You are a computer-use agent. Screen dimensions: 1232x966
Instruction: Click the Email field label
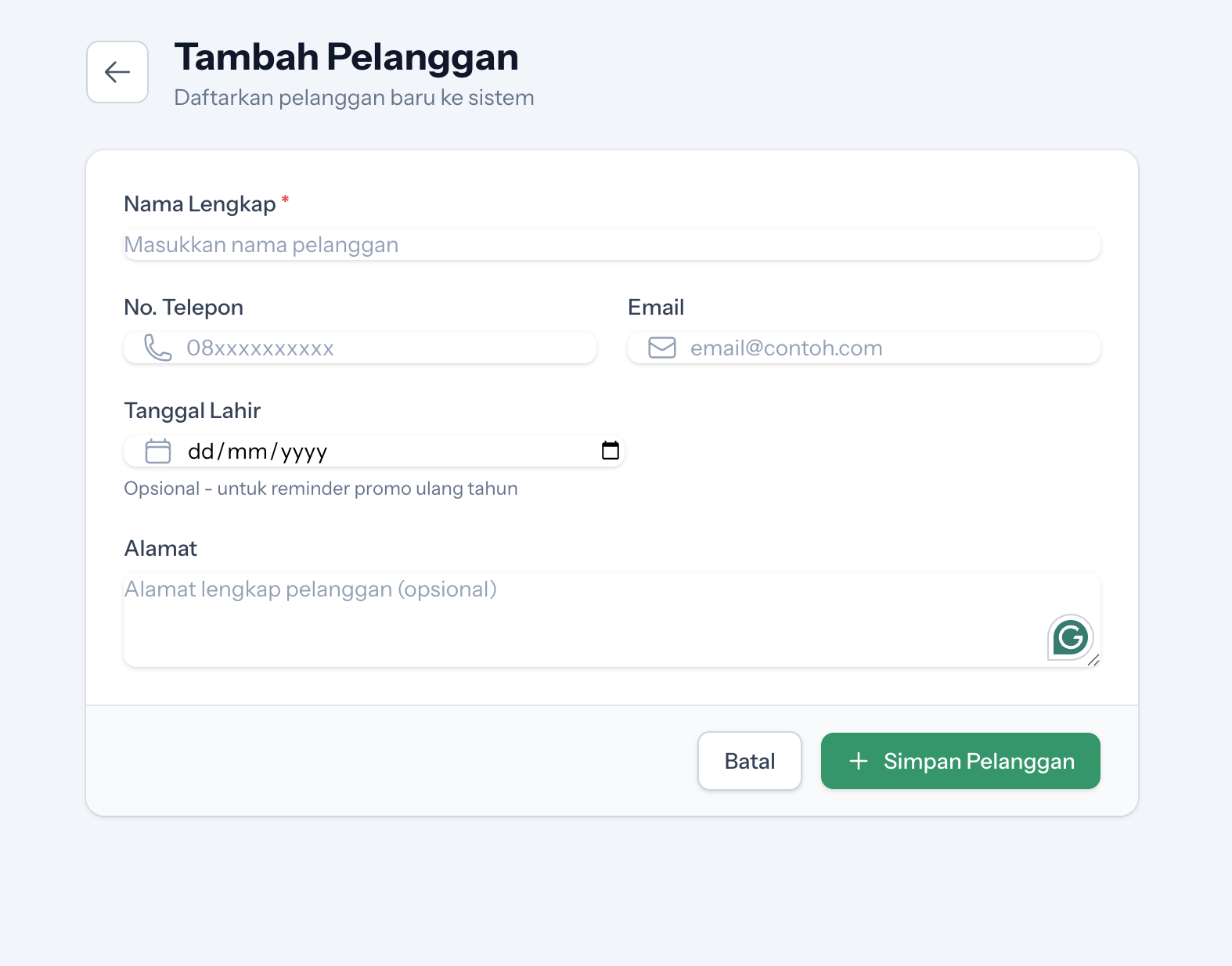pyautogui.click(x=656, y=308)
